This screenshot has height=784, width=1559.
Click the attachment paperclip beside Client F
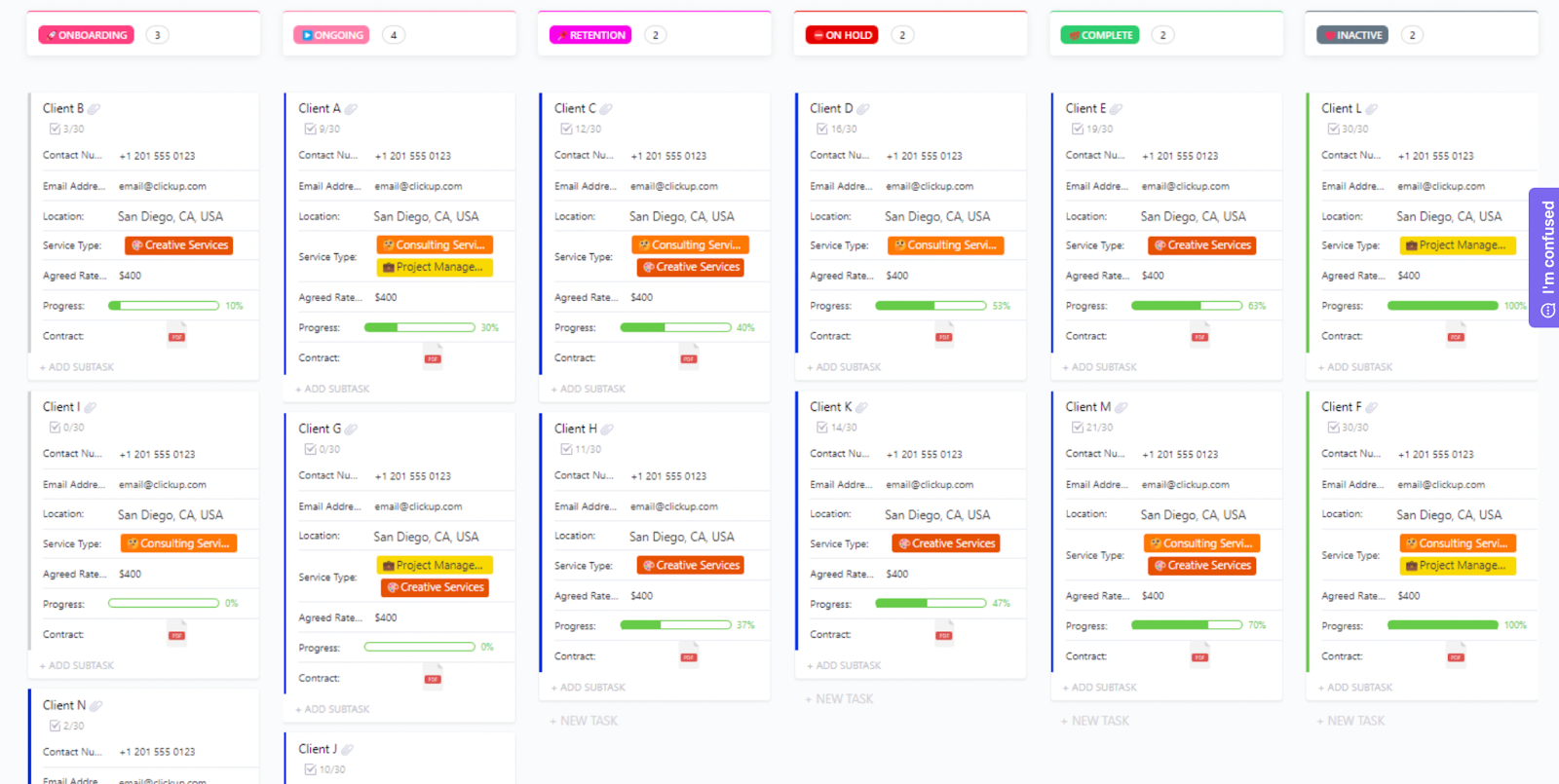click(x=1372, y=407)
